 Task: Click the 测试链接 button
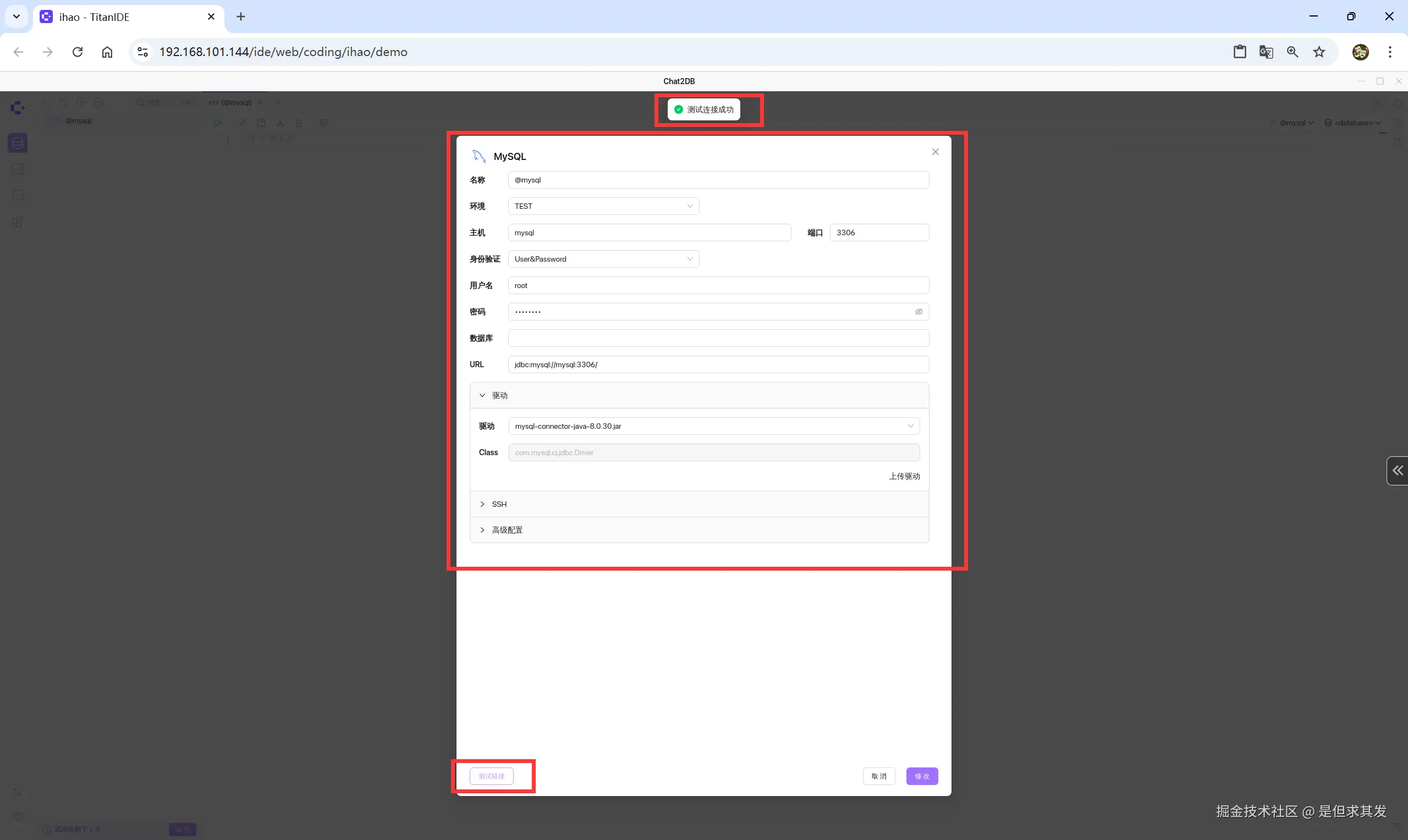pos(491,776)
